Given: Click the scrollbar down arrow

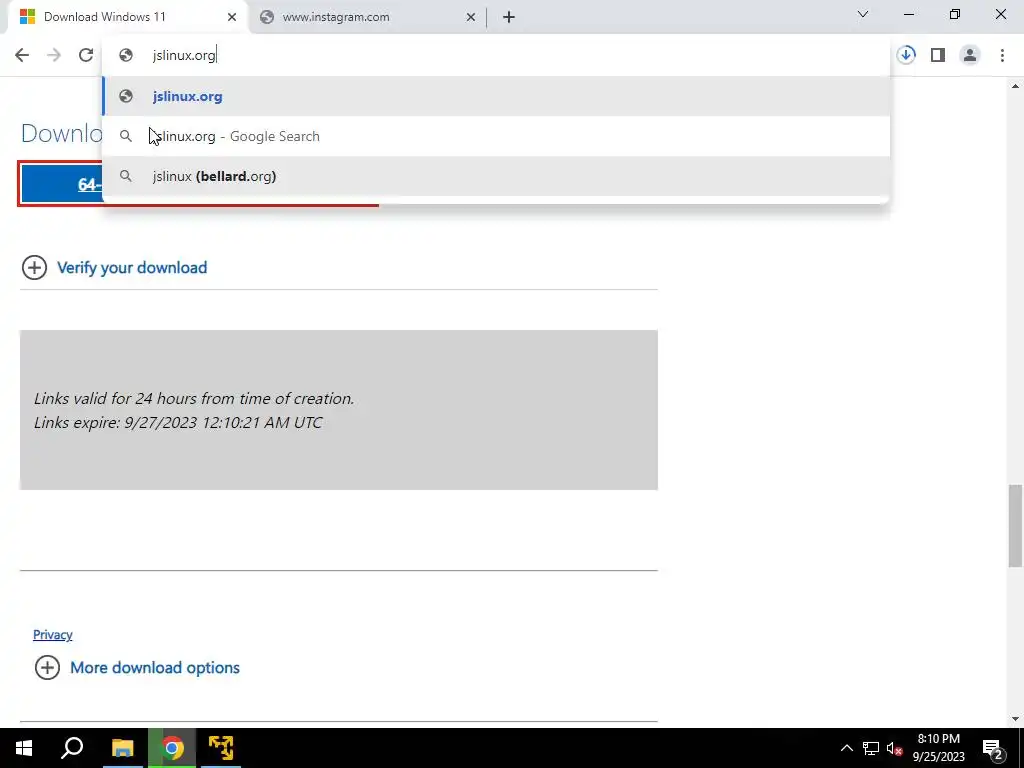Looking at the screenshot, I should click(x=1015, y=719).
